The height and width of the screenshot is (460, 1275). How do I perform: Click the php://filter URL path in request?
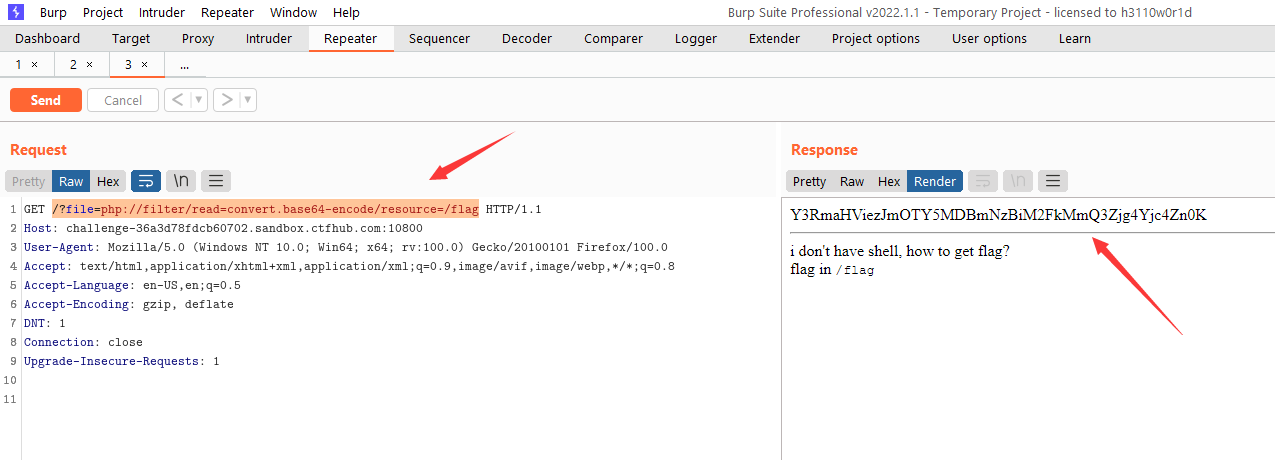tap(265, 209)
